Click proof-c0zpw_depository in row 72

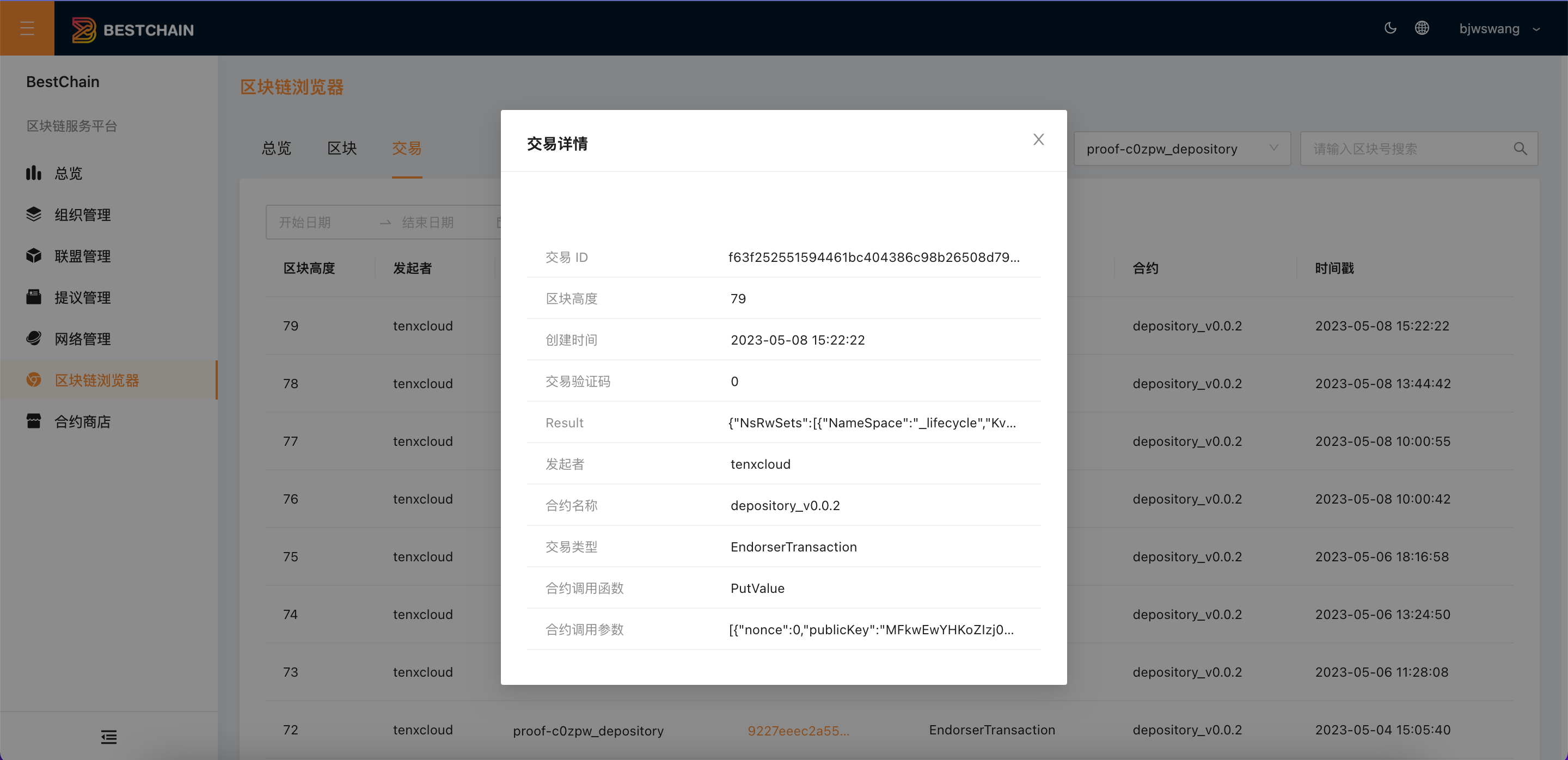(x=588, y=730)
